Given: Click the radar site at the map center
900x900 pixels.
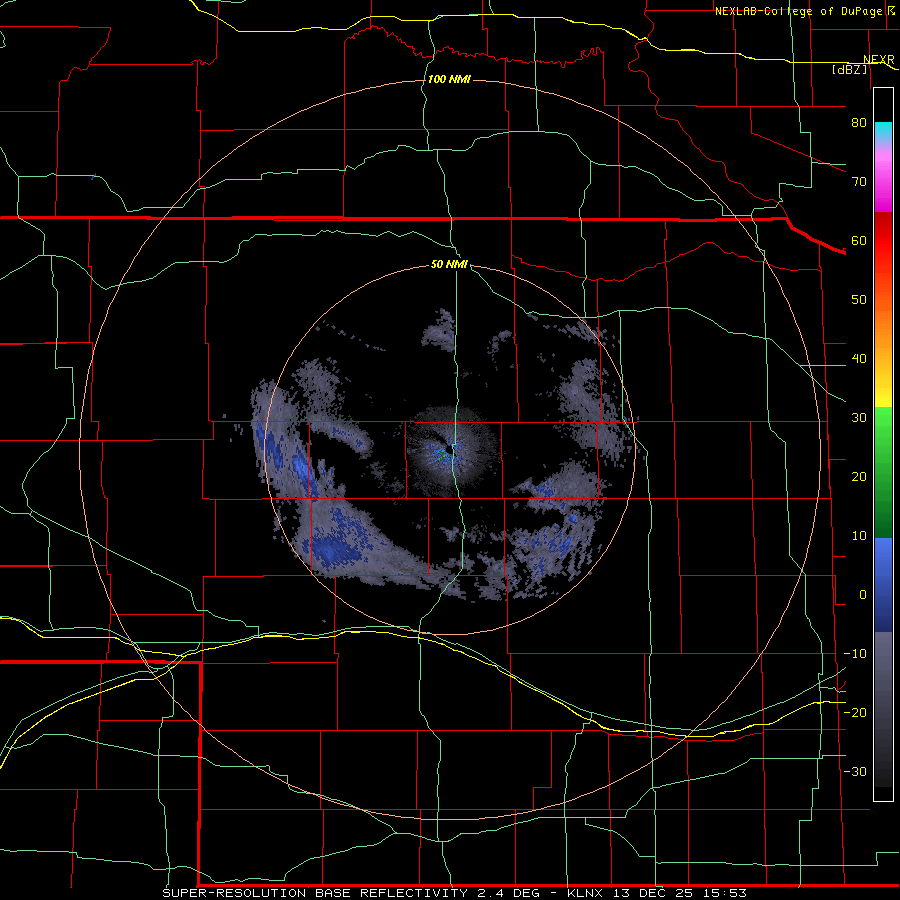Looking at the screenshot, I should (x=448, y=451).
